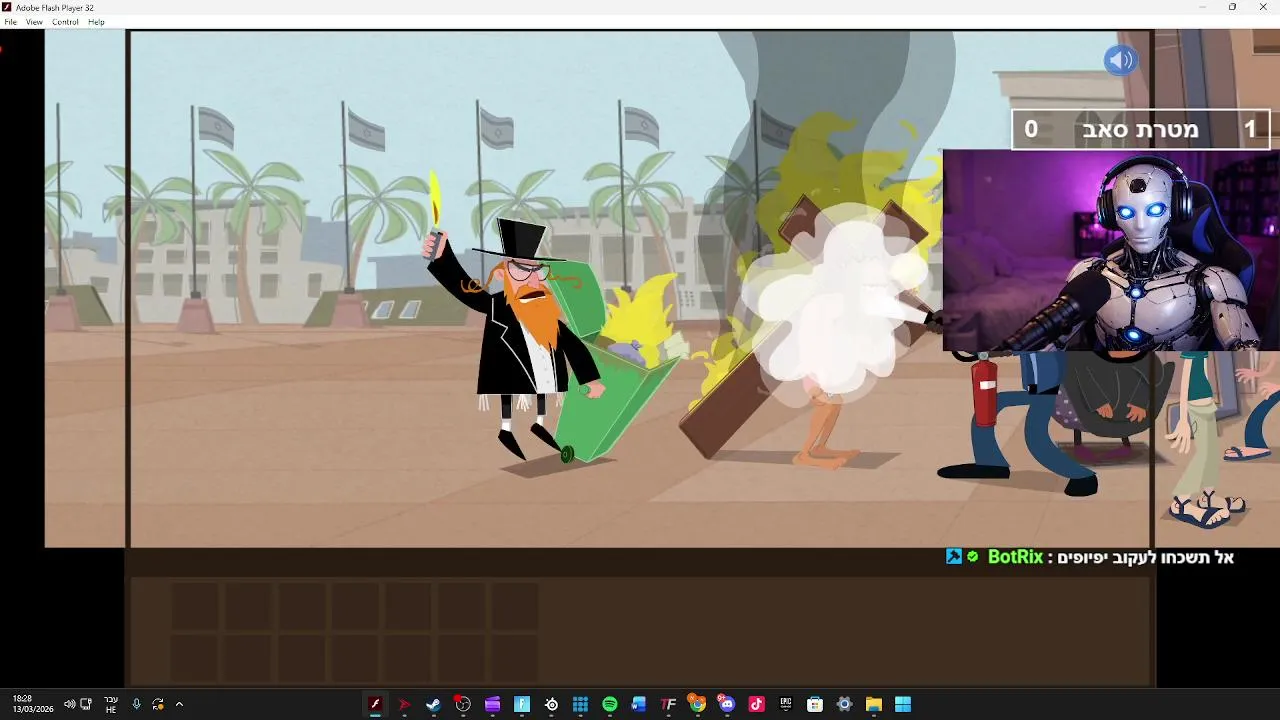This screenshot has width=1280, height=720.
Task: Open Discord from the taskbar
Action: coord(727,704)
